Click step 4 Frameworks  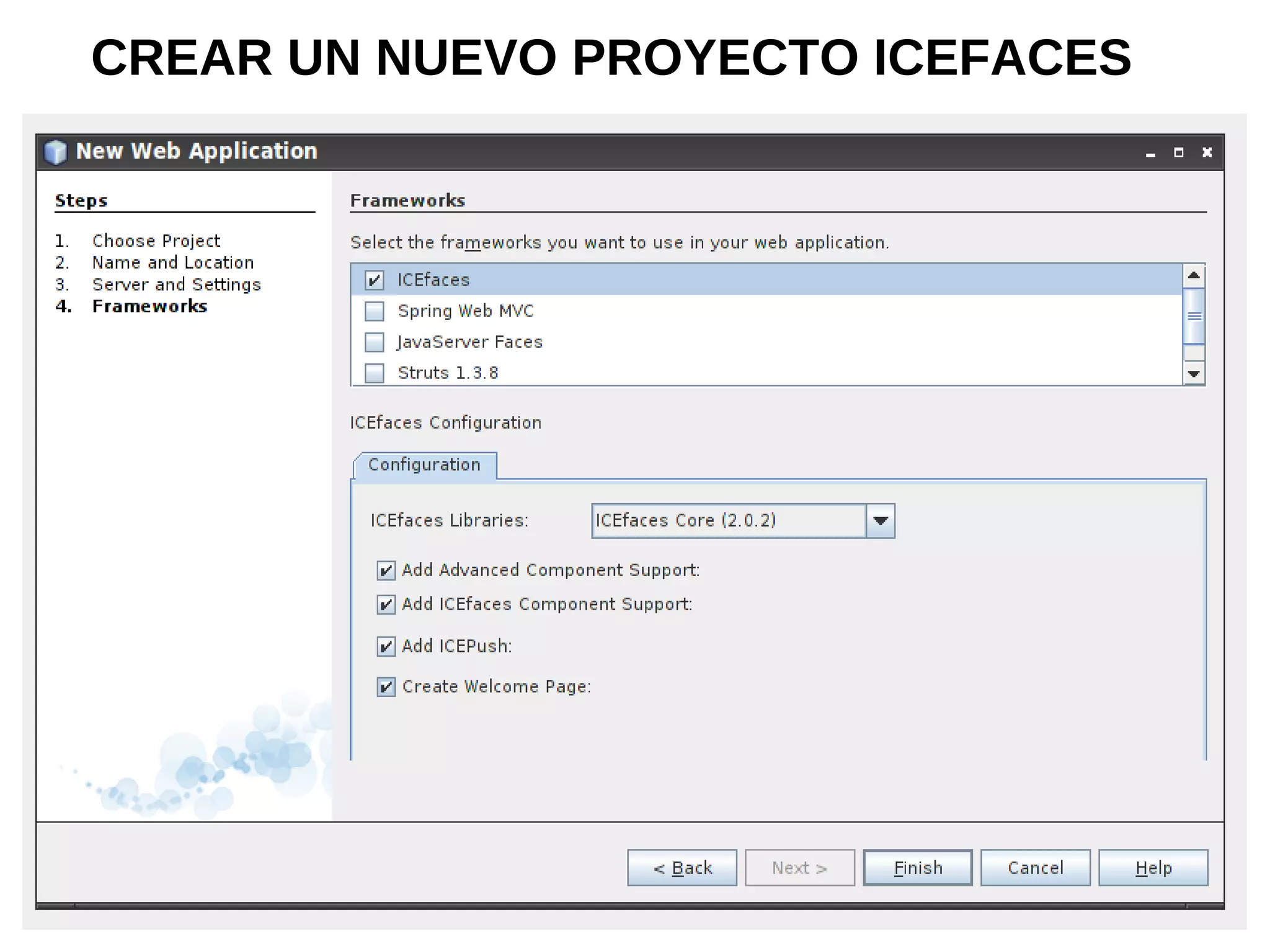click(x=149, y=306)
